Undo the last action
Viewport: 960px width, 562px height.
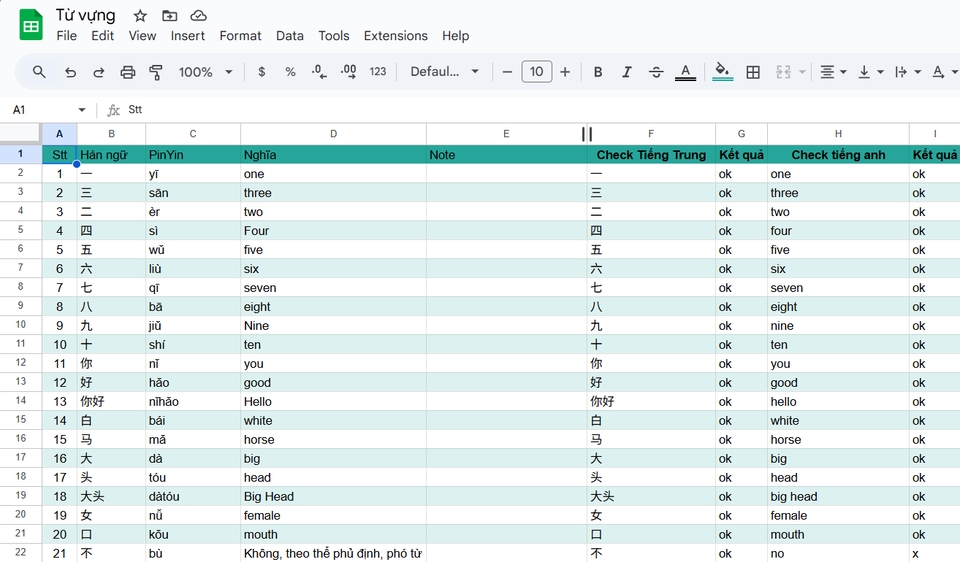click(70, 72)
